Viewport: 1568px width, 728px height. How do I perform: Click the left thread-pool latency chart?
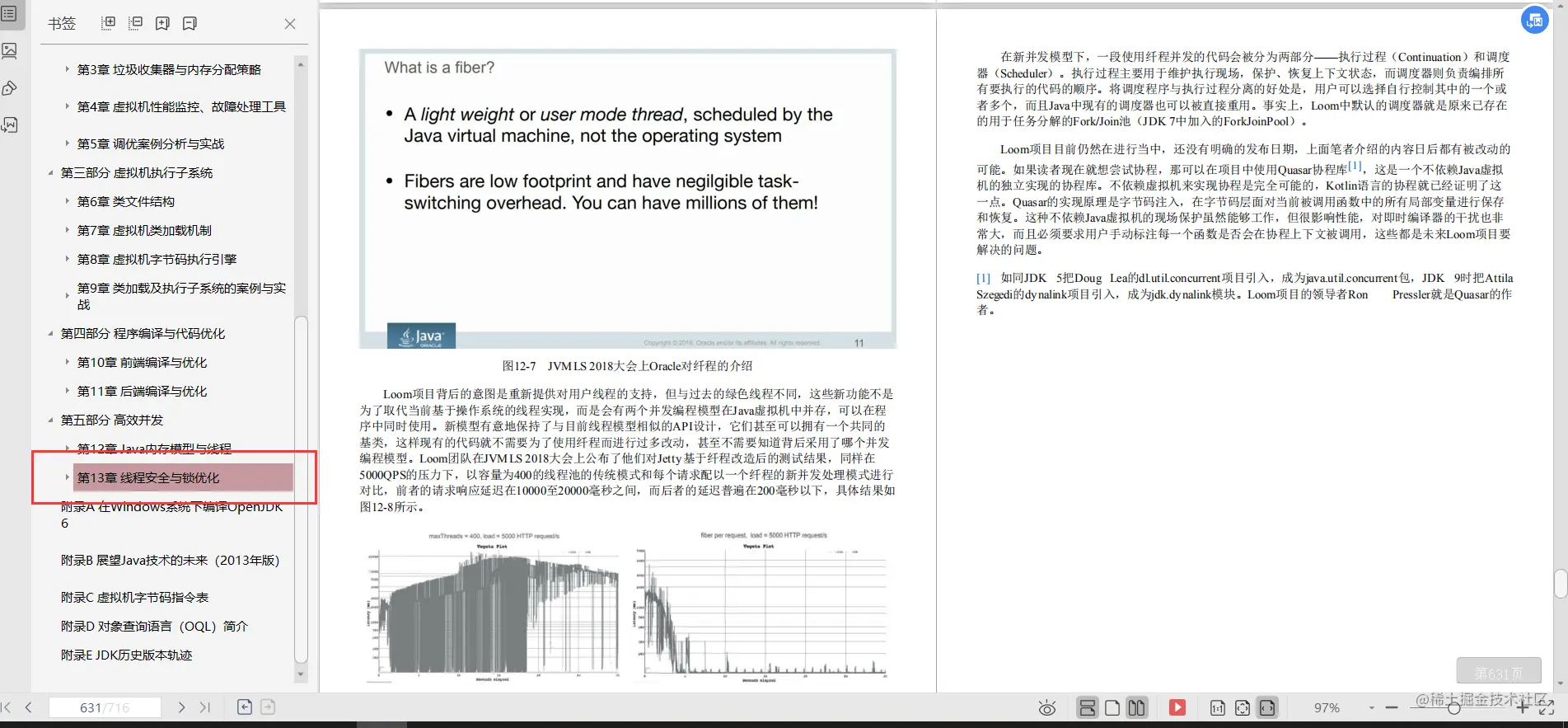coord(492,608)
